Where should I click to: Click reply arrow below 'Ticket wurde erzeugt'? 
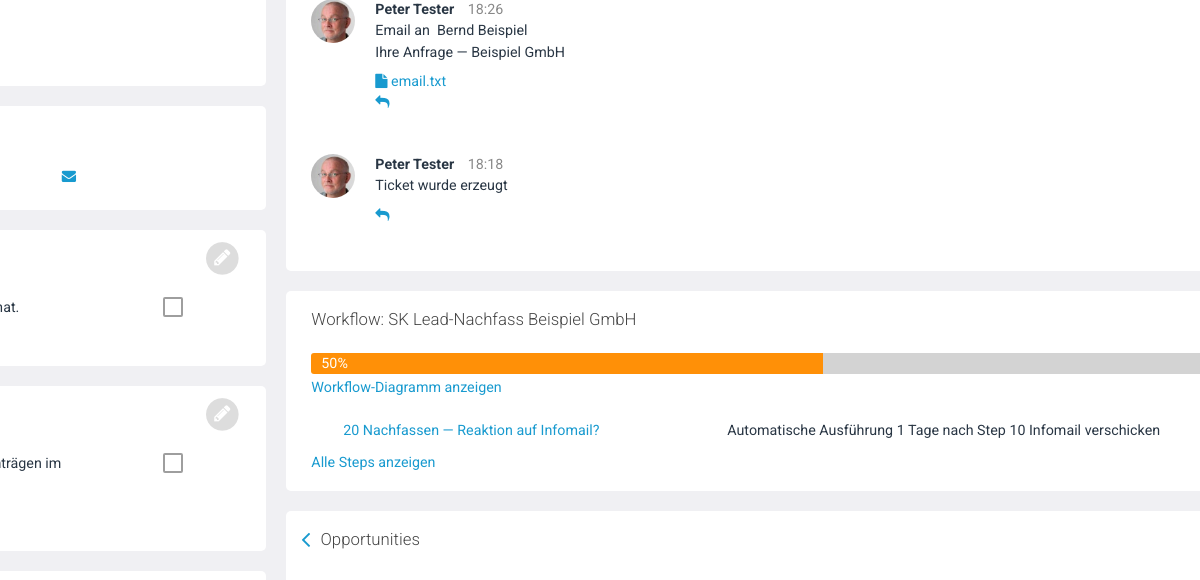click(382, 215)
